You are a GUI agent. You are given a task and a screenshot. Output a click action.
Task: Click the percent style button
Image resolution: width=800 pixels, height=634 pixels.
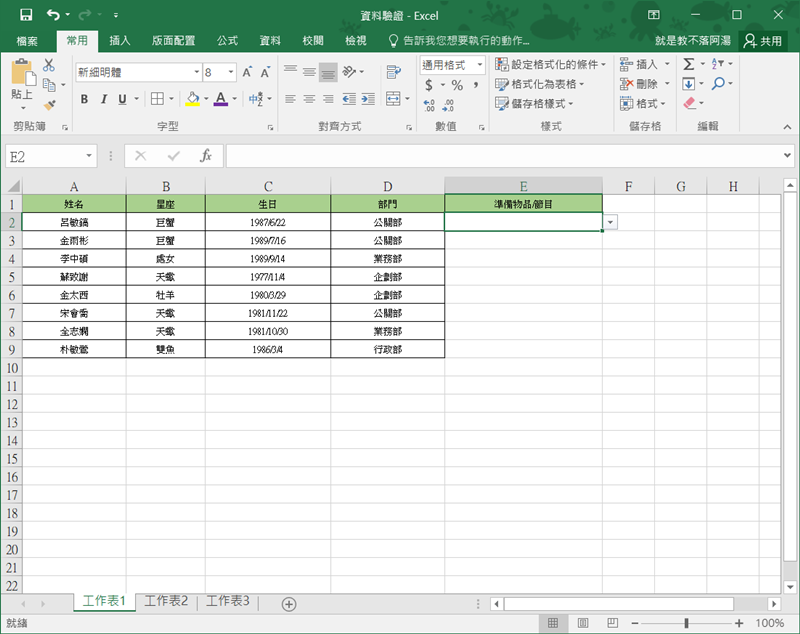pos(457,85)
